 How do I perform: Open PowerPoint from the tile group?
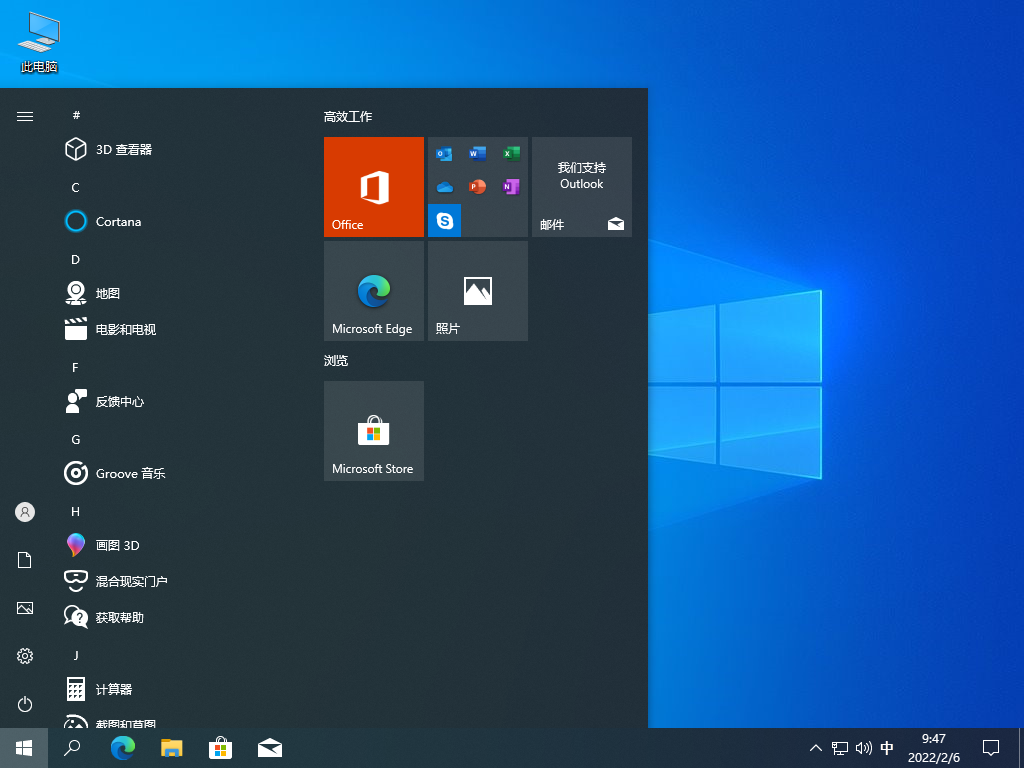tap(478, 187)
